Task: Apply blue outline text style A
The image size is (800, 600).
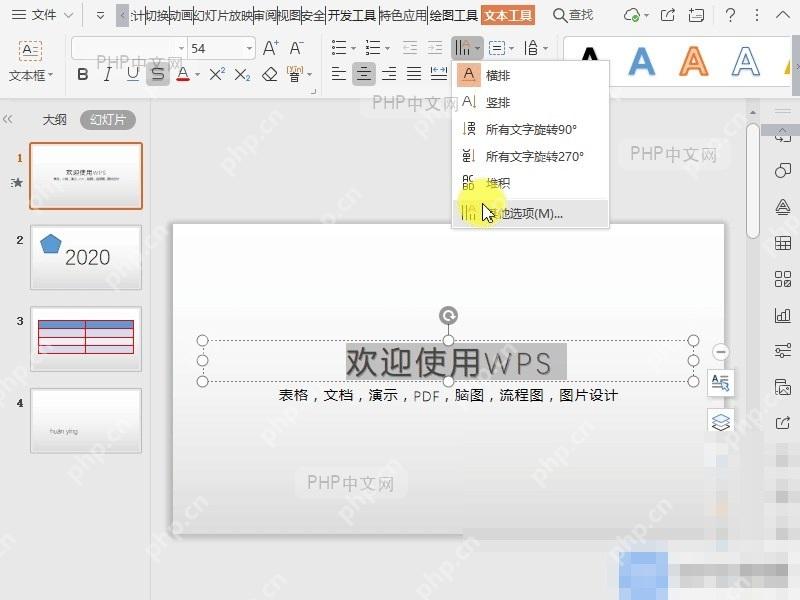Action: tap(746, 61)
